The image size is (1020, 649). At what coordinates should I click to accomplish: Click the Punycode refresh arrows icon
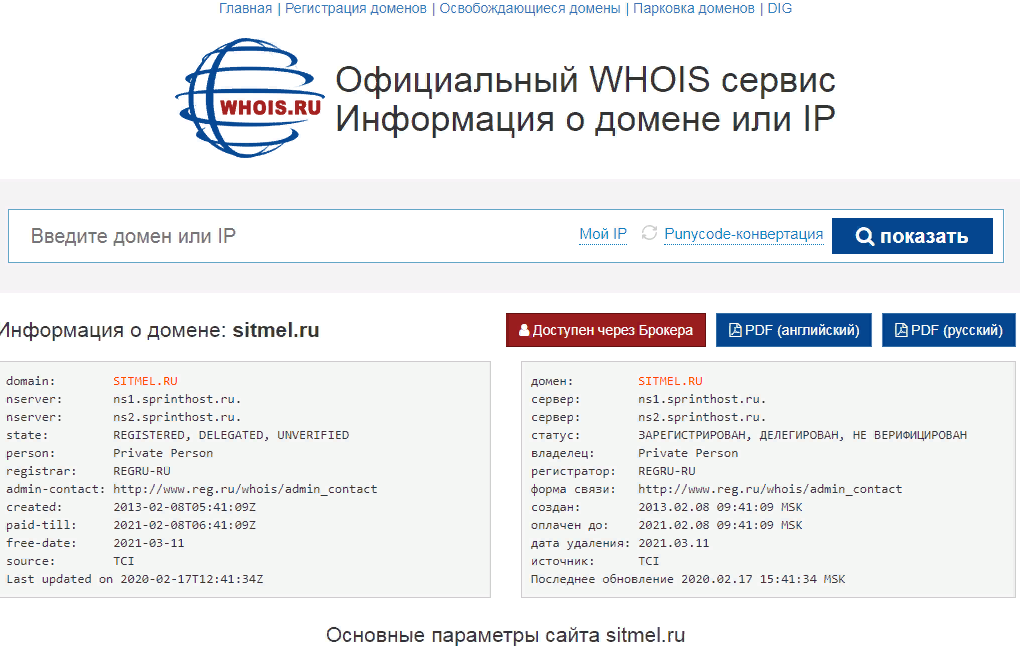649,233
